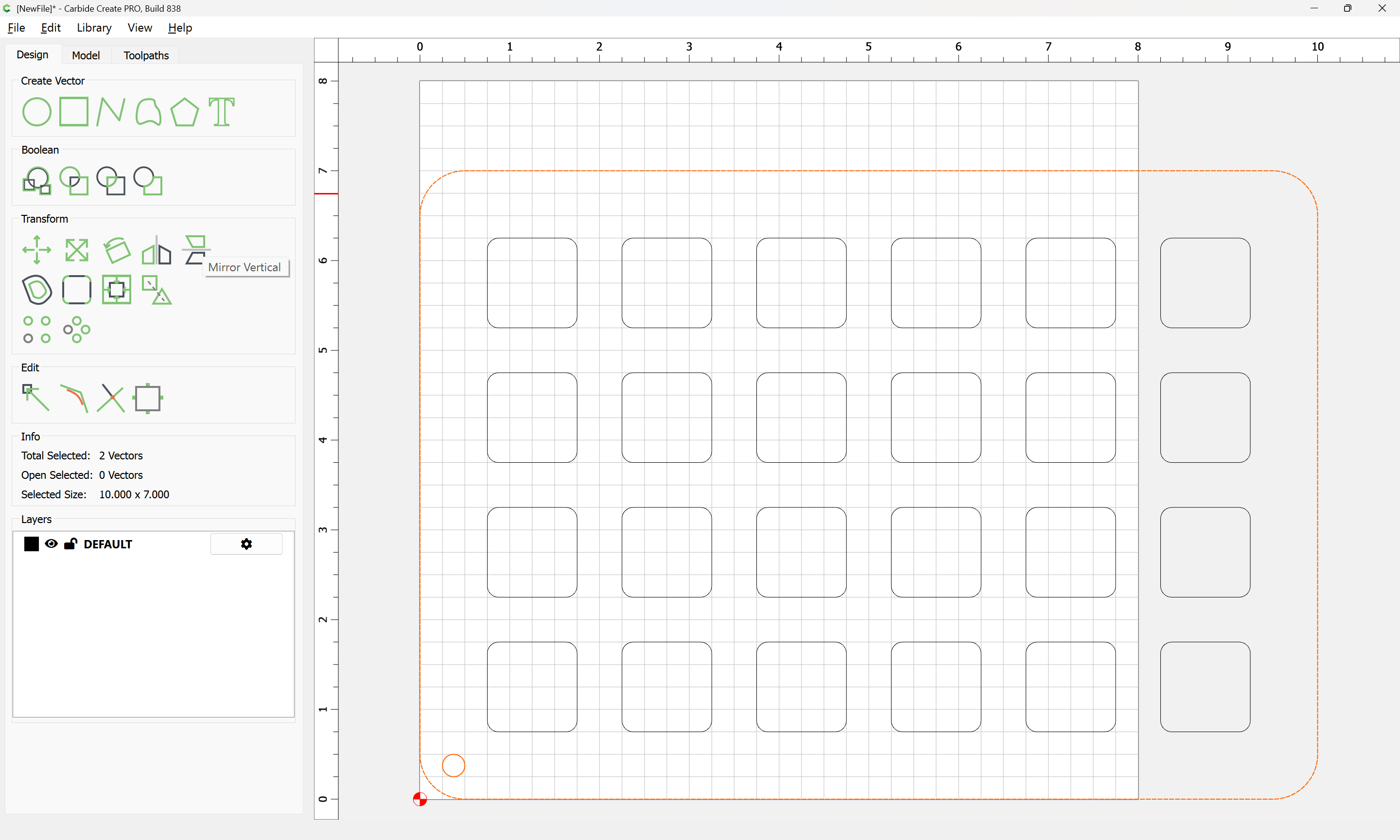This screenshot has width=1400, height=840.
Task: Click the DEFAULT layer black color swatch
Action: click(x=31, y=544)
